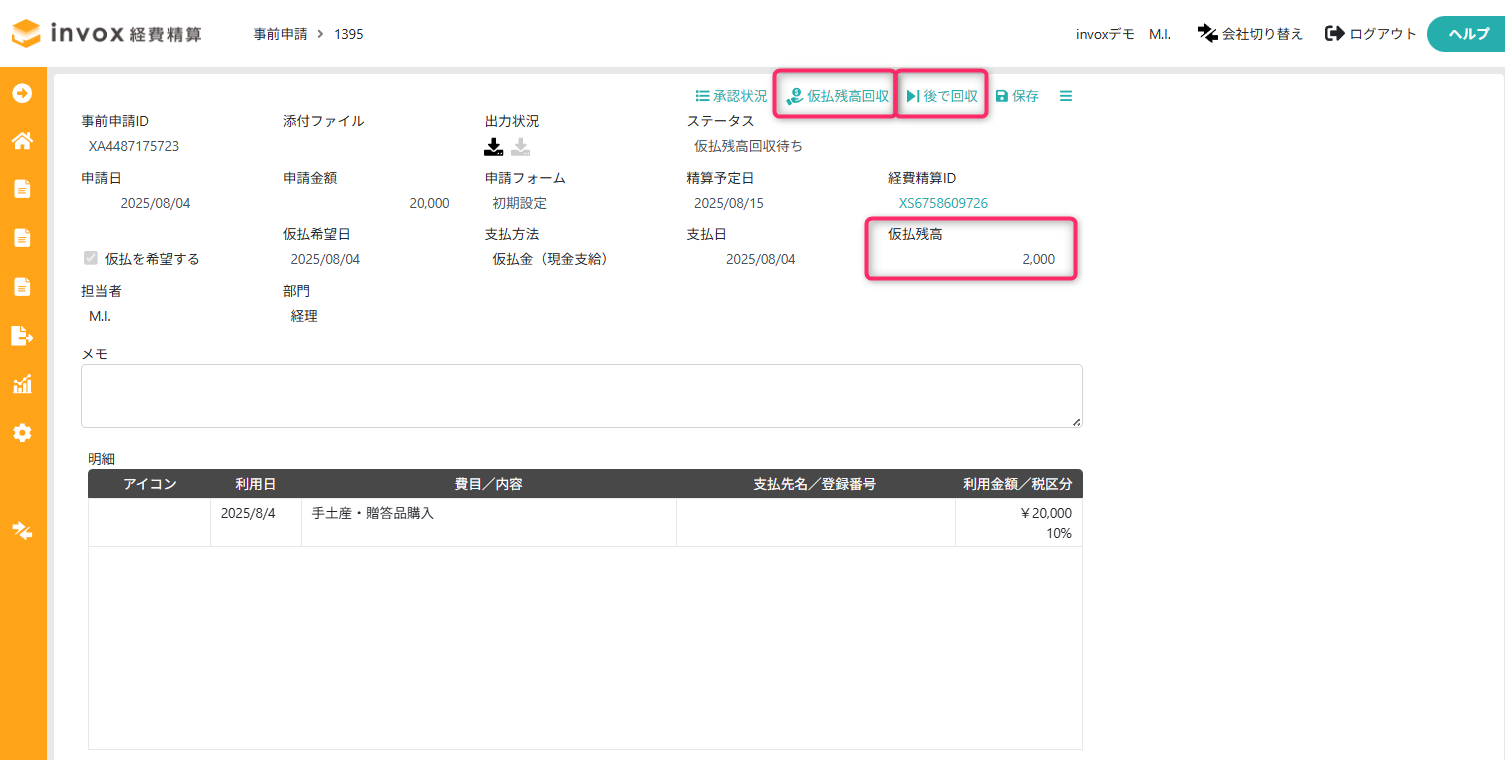The image size is (1505, 760).
Task: Go to 事前申請 breadcrumb
Action: coord(280,34)
